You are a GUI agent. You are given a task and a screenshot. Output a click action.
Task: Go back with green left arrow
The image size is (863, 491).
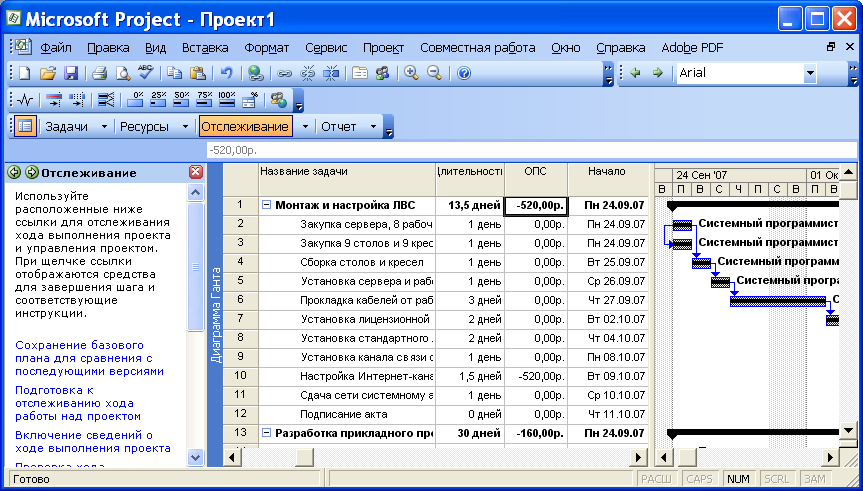[636, 73]
